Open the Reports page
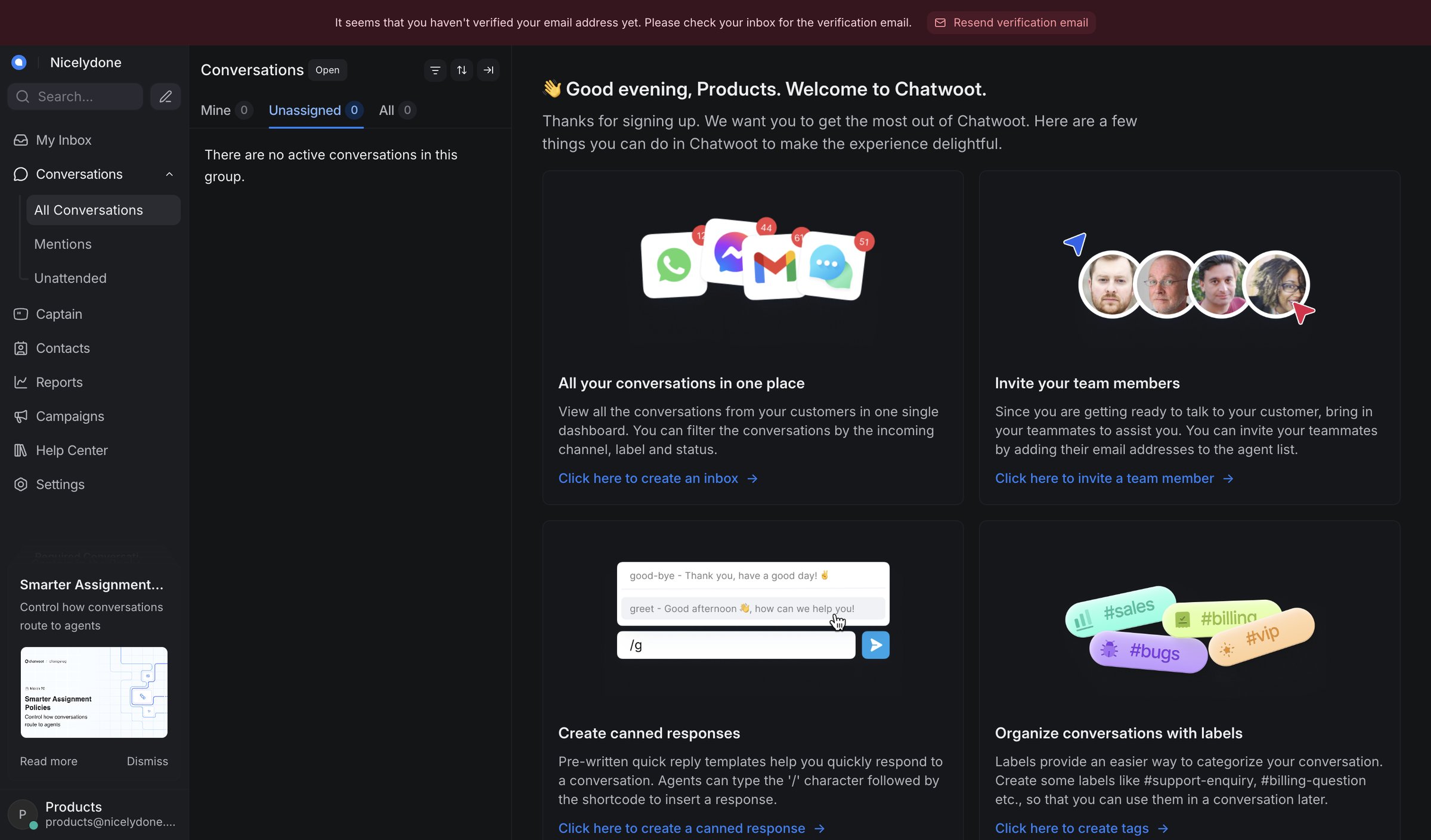The image size is (1431, 840). coord(59,382)
